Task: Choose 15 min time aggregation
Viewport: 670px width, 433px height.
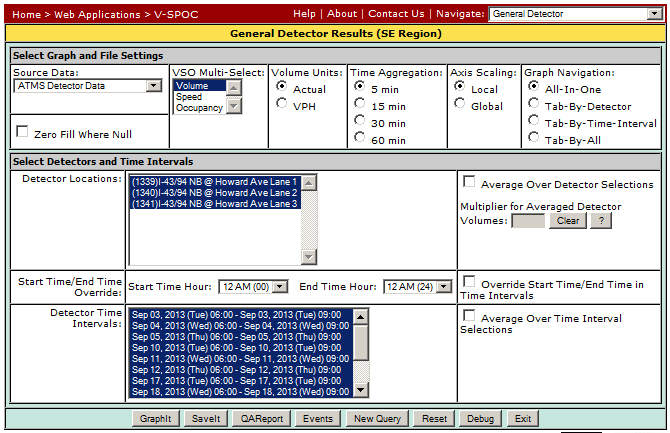Action: click(x=359, y=104)
